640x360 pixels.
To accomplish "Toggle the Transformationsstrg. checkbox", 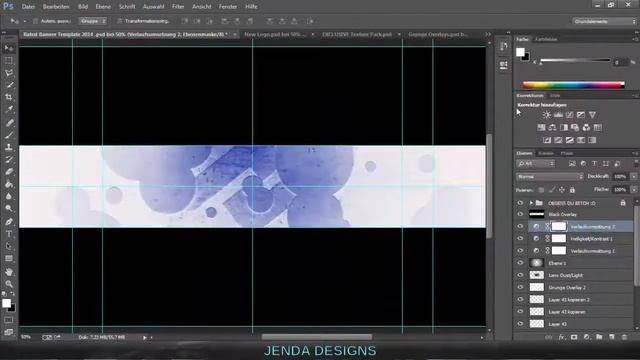I will [120, 21].
